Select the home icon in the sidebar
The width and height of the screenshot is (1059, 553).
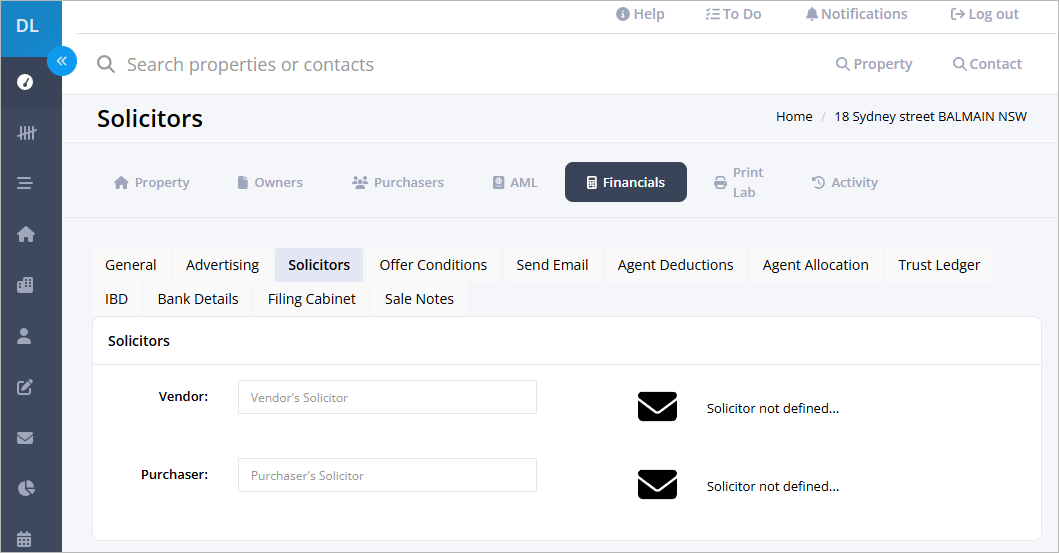[26, 234]
